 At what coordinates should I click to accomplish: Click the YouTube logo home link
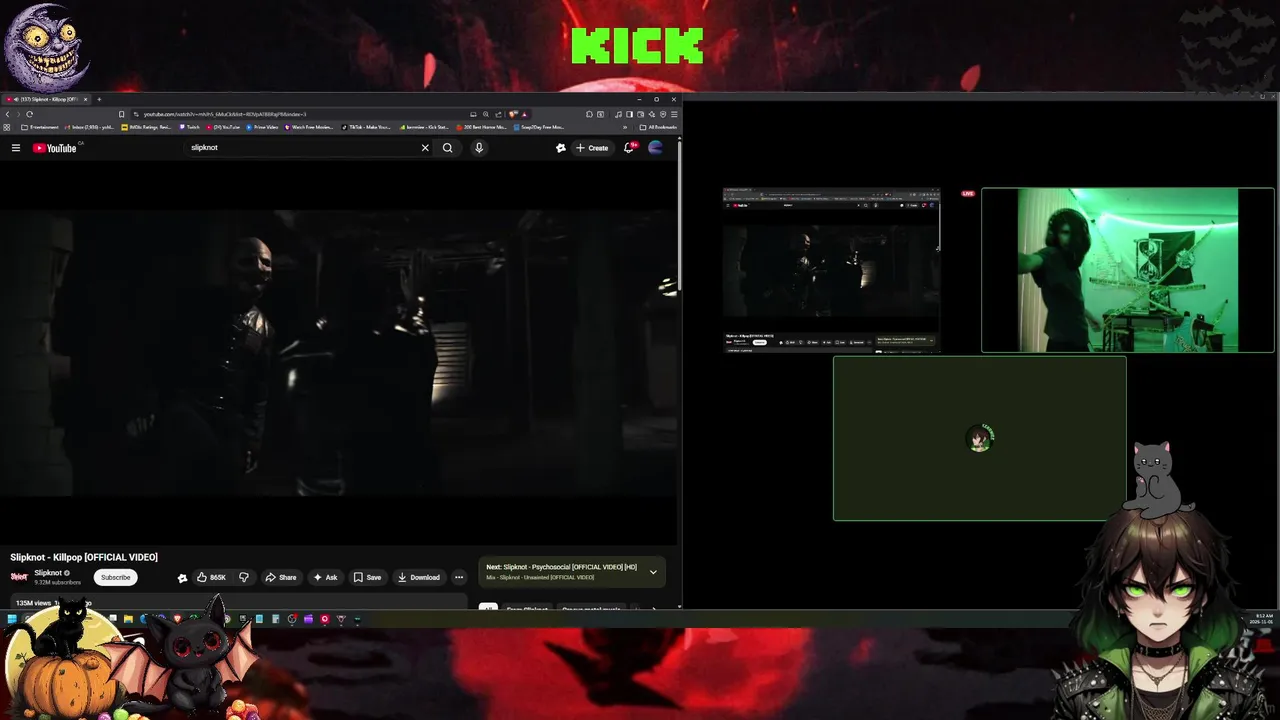pyautogui.click(x=55, y=148)
